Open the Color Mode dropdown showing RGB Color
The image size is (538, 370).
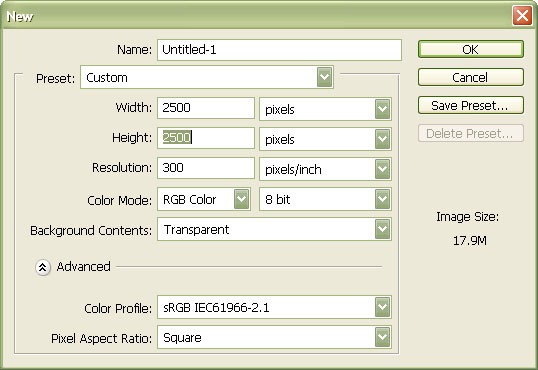pyautogui.click(x=204, y=199)
